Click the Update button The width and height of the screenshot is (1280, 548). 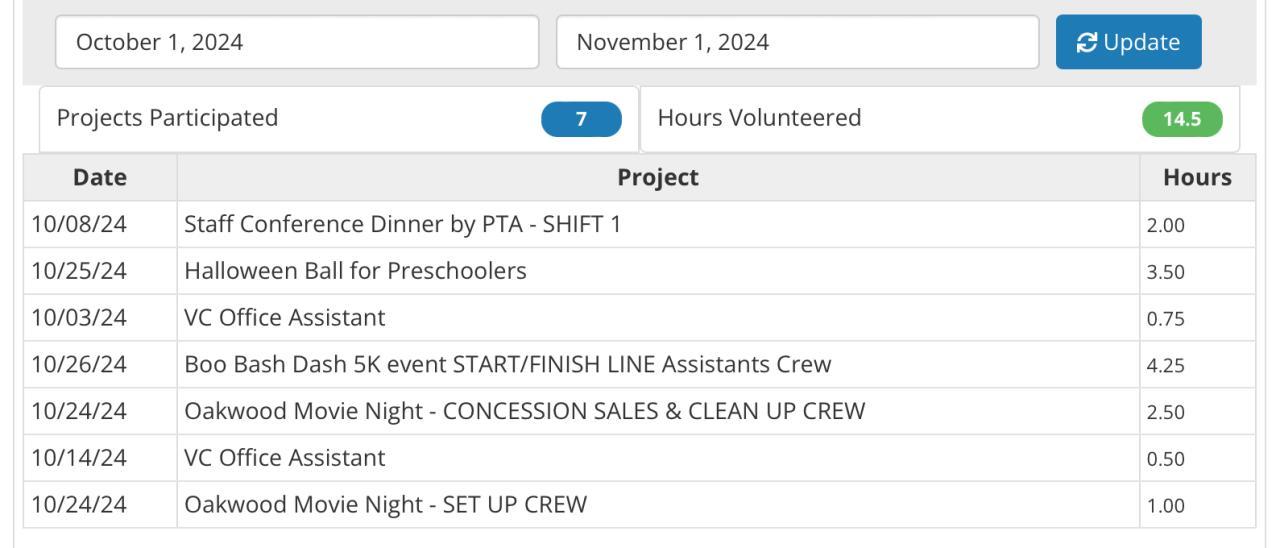1128,42
